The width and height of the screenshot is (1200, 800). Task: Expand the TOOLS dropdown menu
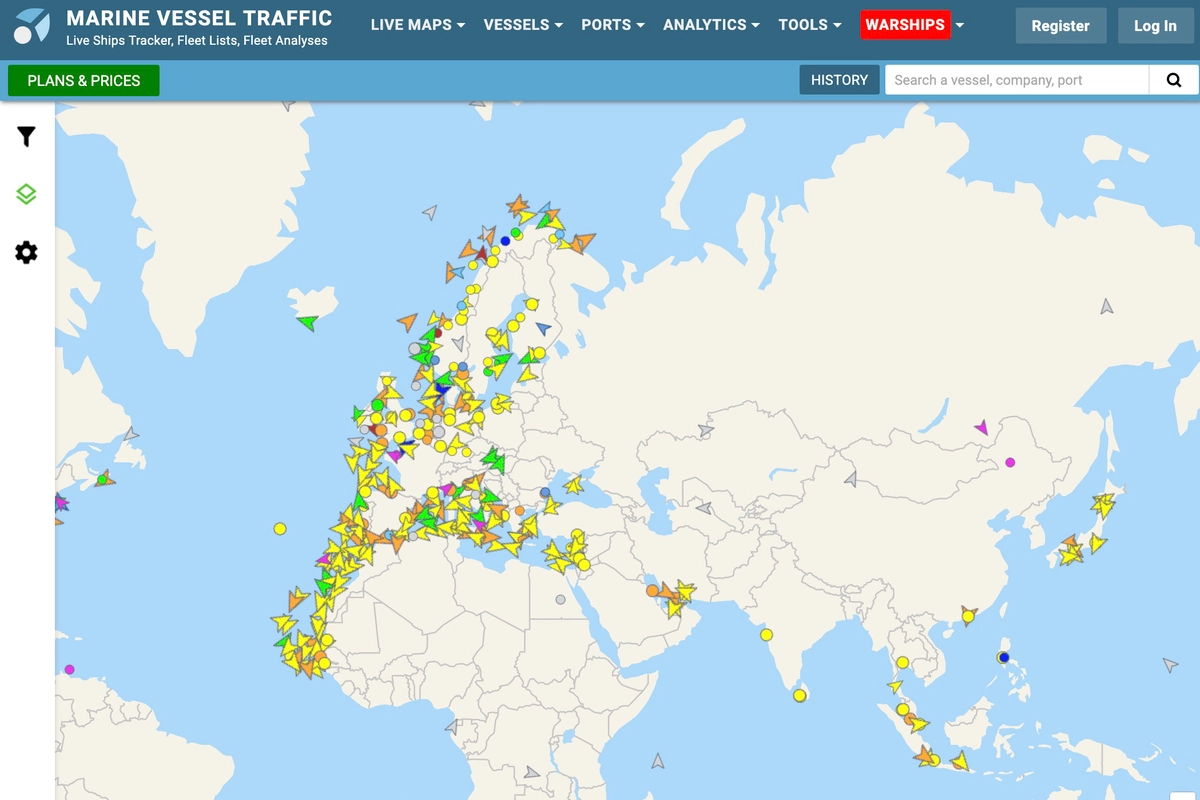pyautogui.click(x=810, y=25)
